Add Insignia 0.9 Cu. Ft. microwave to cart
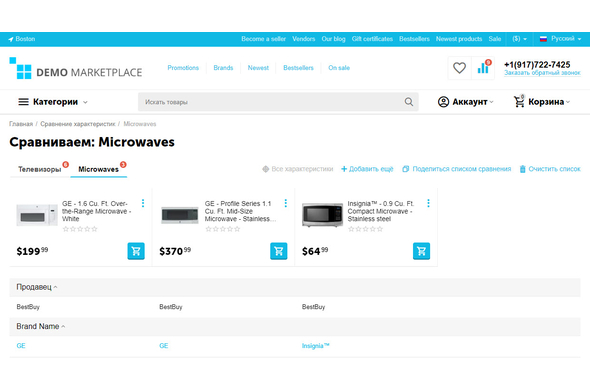Viewport: 590px width, 391px height. pyautogui.click(x=421, y=251)
